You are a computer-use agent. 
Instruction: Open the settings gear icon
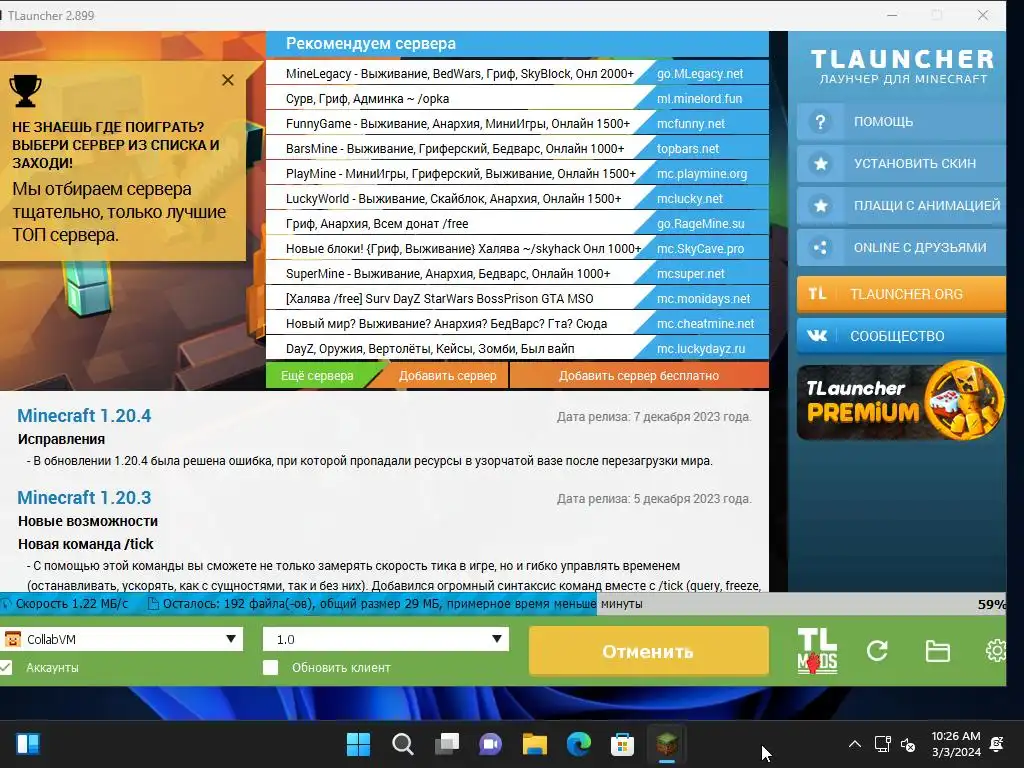point(995,650)
